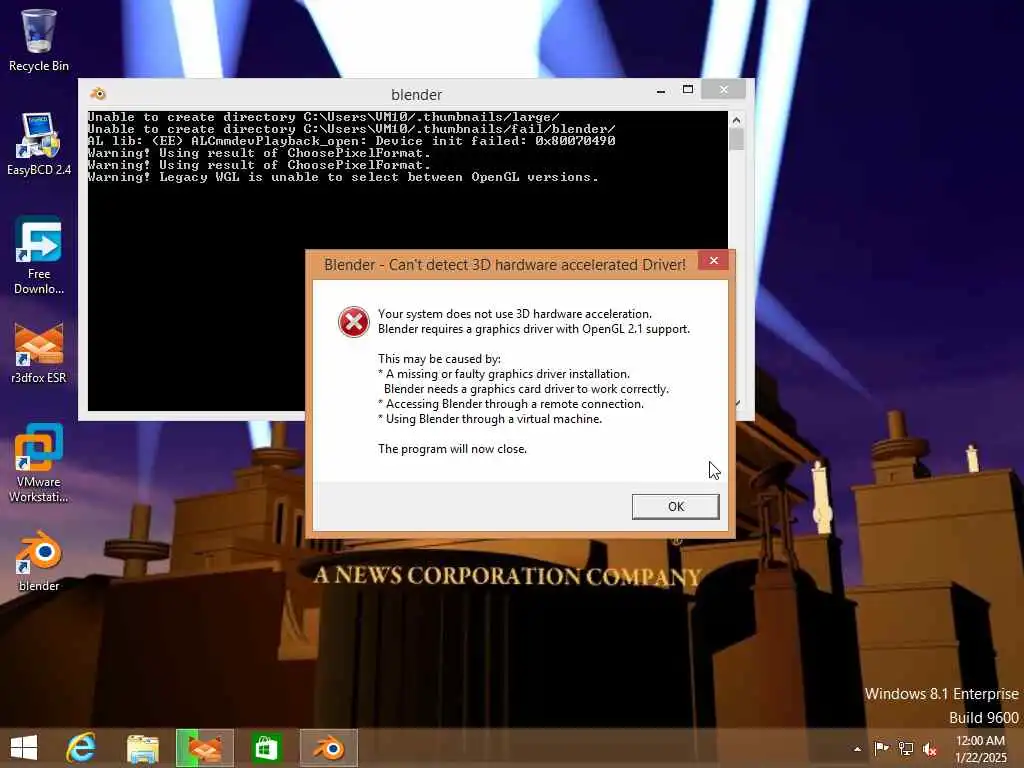This screenshot has width=1024, height=768.
Task: Open the network tray icon
Action: click(x=906, y=748)
